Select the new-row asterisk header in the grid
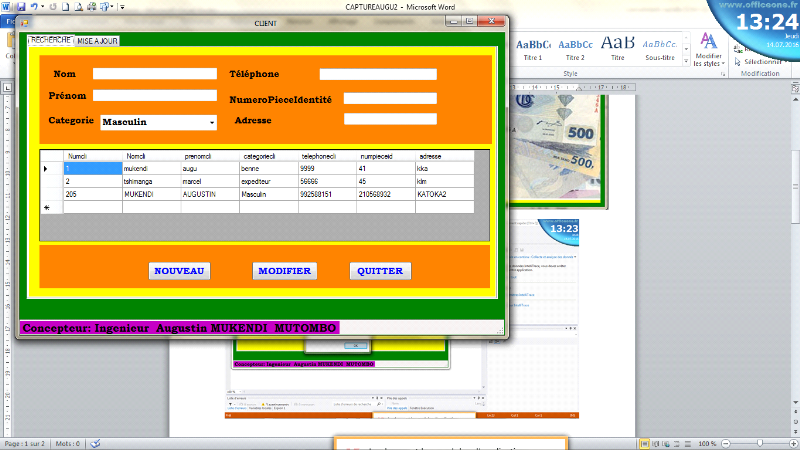The image size is (800, 450). (52, 207)
